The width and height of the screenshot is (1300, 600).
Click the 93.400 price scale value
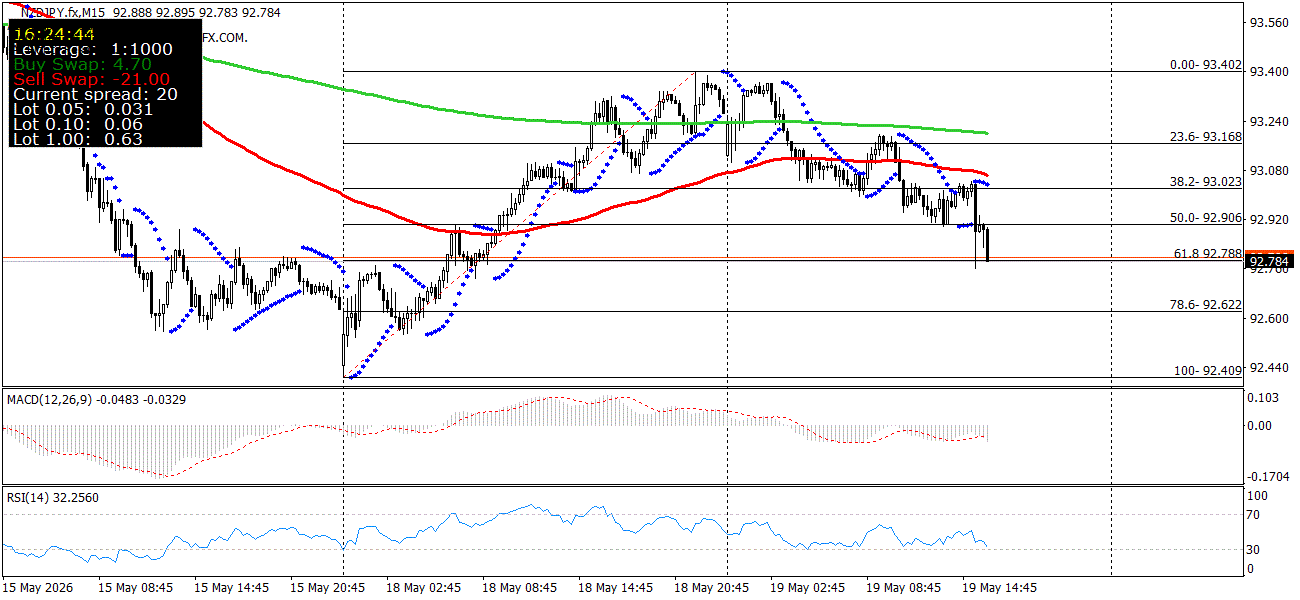[x=1271, y=71]
